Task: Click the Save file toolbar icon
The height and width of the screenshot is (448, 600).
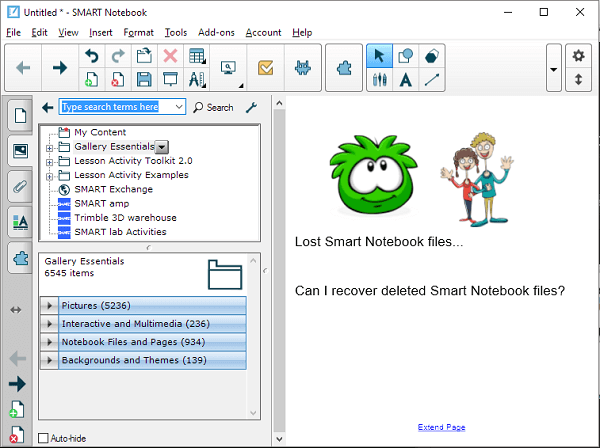Action: point(144,80)
